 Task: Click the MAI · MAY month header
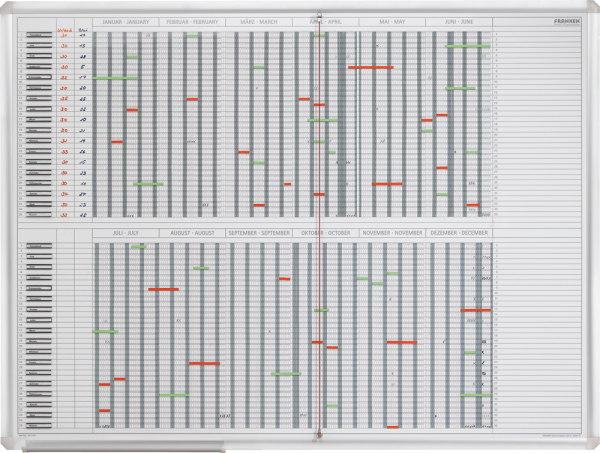click(x=392, y=22)
